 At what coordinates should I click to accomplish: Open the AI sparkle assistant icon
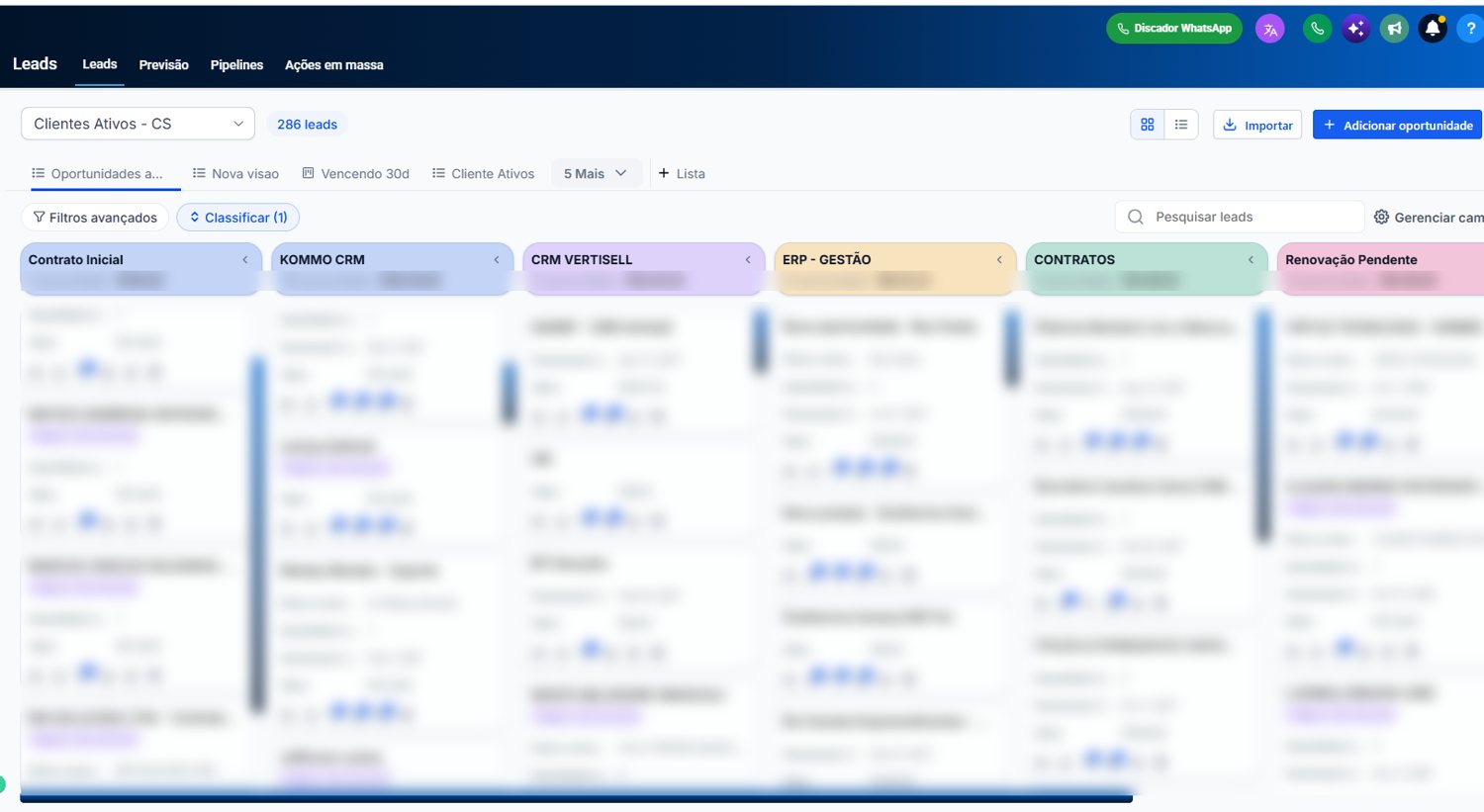[1355, 29]
